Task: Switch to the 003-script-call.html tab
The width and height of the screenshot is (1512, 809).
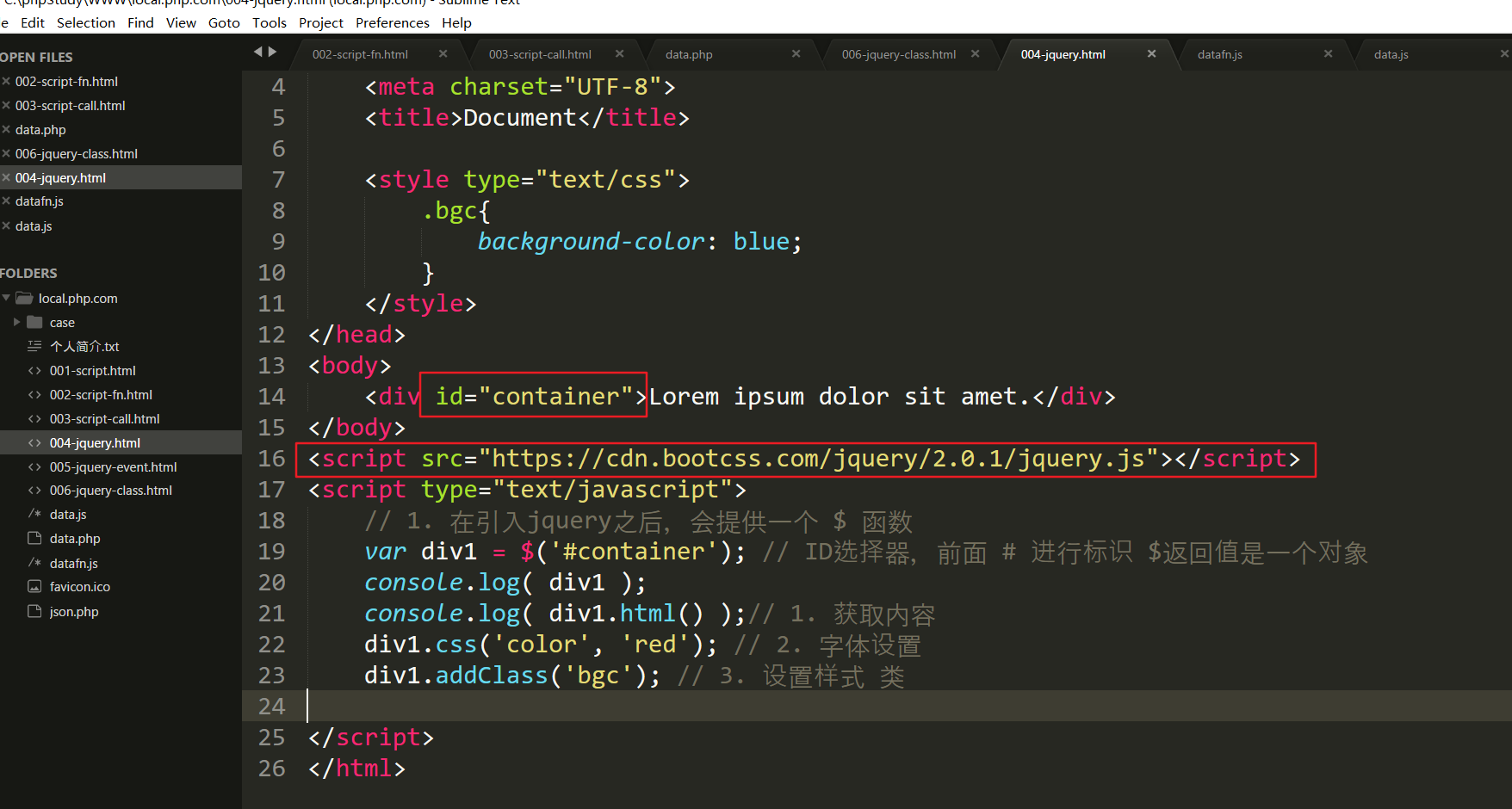Action: click(x=540, y=54)
